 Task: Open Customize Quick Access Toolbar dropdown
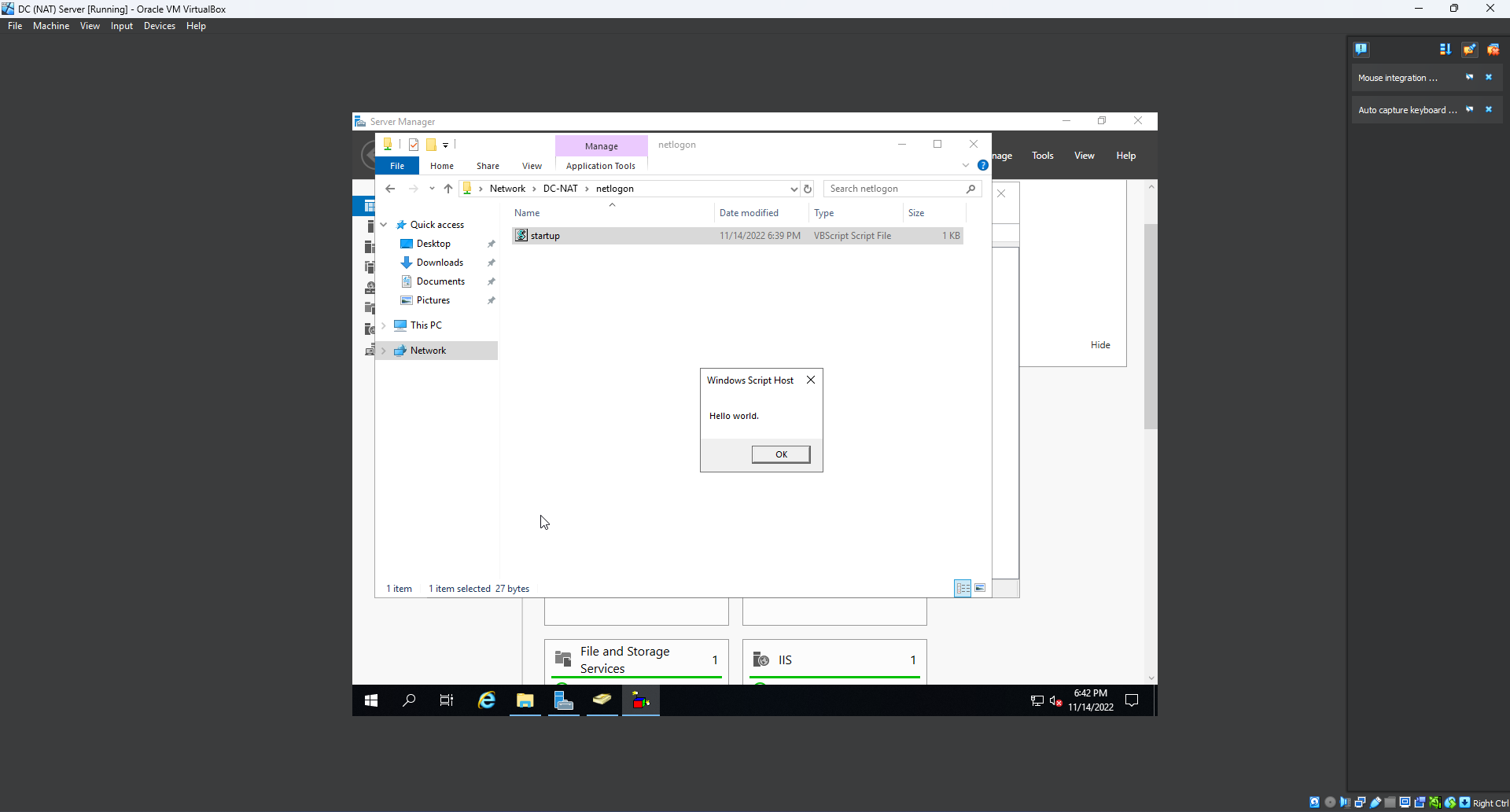click(445, 145)
